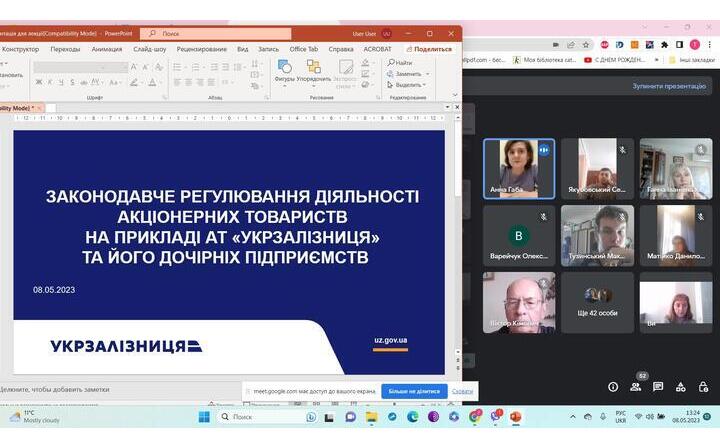The height and width of the screenshot is (448, 720).
Task: Click Зупинити презентацію in Meet
Action: coord(669,86)
